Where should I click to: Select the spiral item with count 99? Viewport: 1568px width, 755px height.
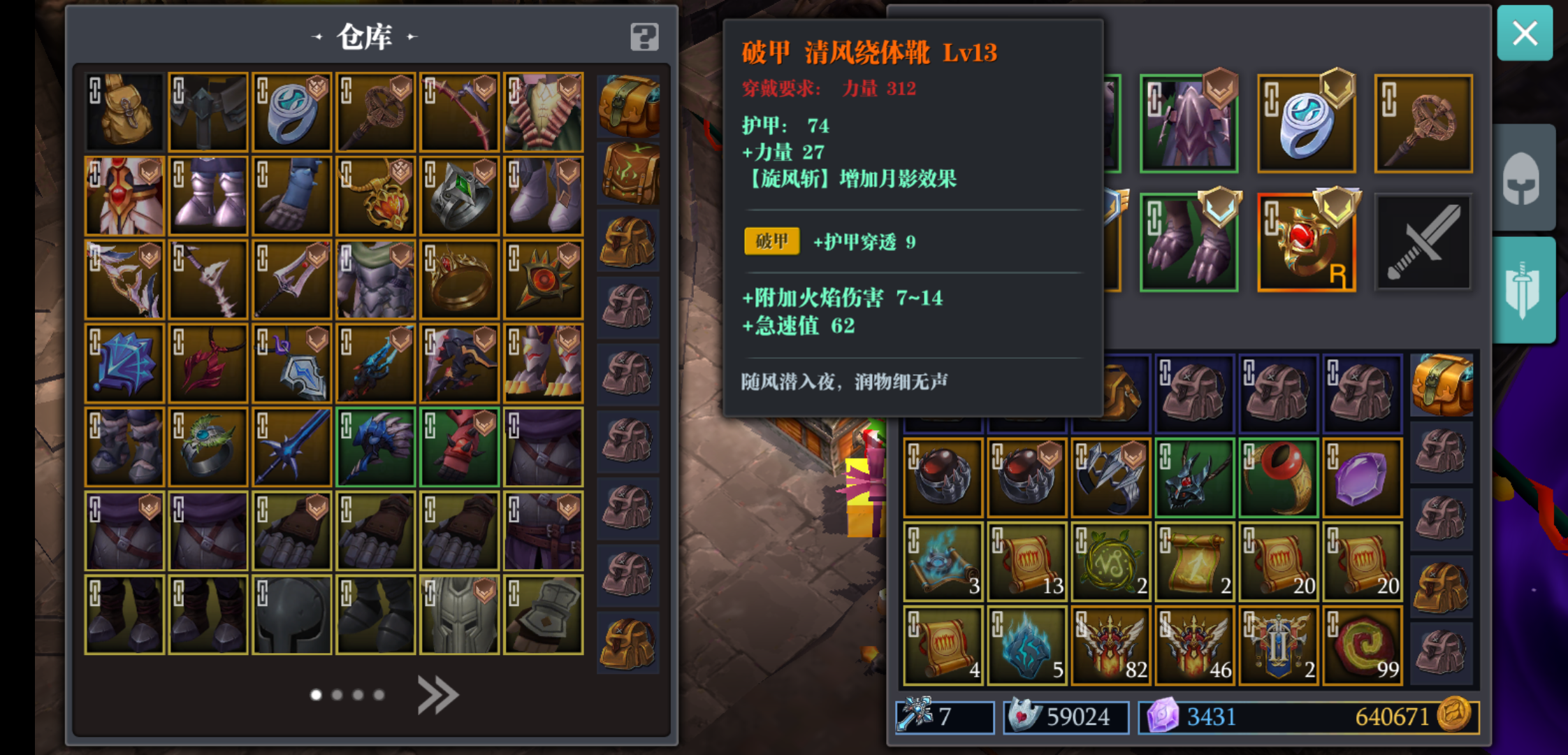[x=1362, y=646]
